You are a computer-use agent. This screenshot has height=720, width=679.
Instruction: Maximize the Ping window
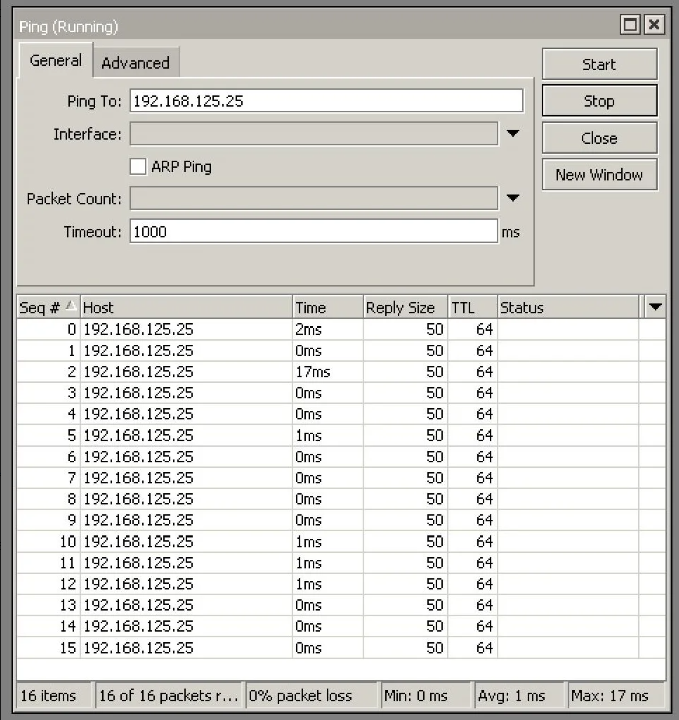point(631,25)
